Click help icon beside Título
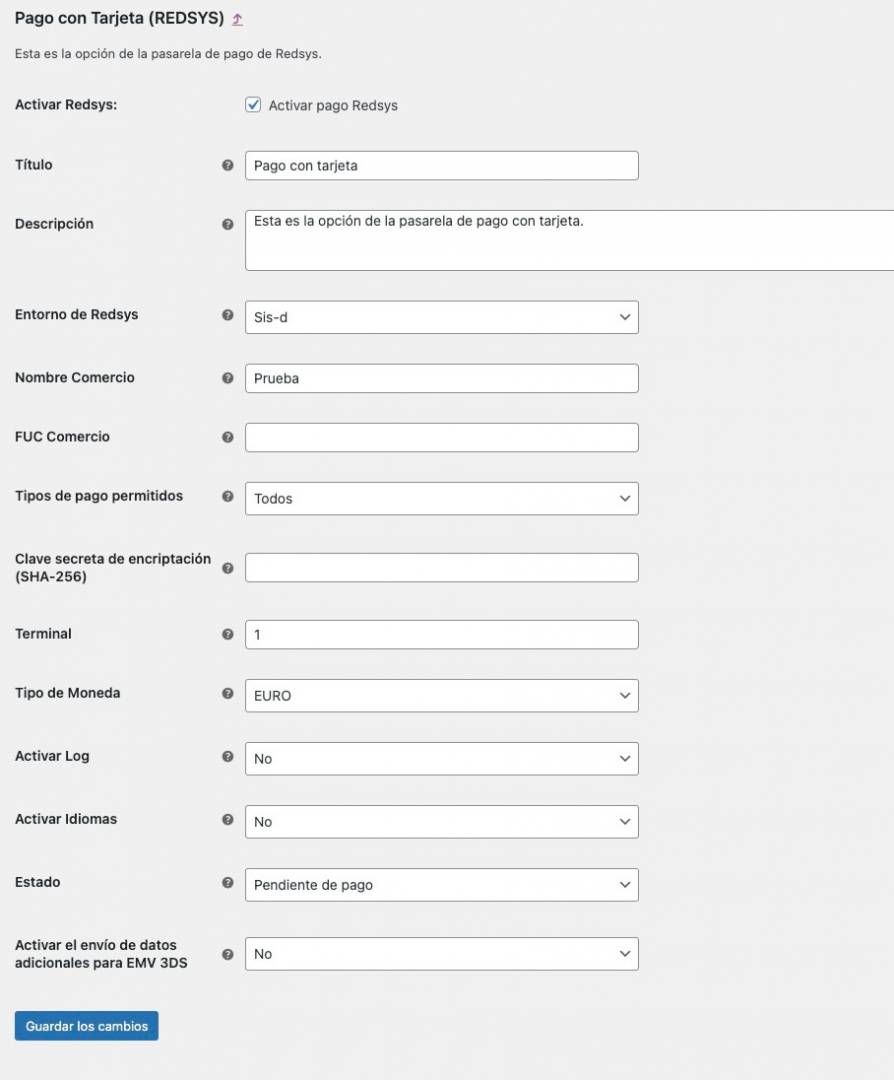The height and width of the screenshot is (1080, 894). [228, 165]
